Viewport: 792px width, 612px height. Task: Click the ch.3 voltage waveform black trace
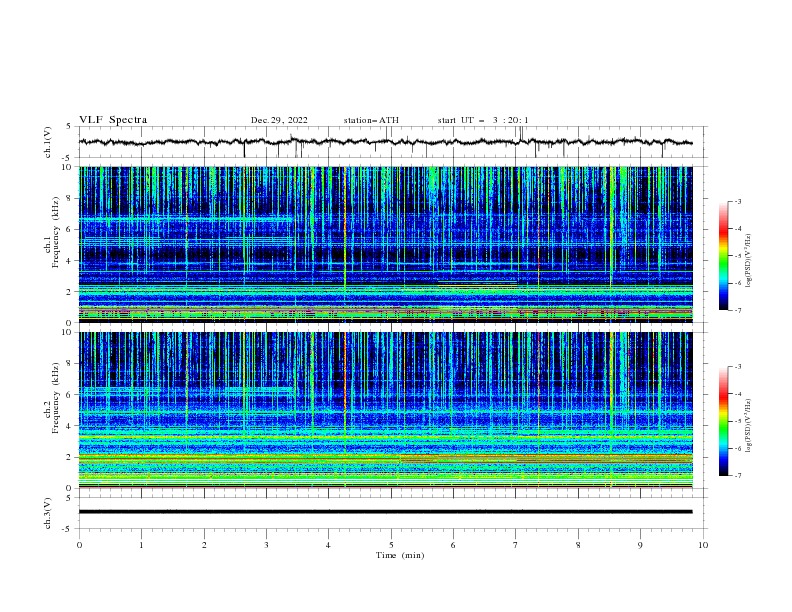tap(385, 512)
